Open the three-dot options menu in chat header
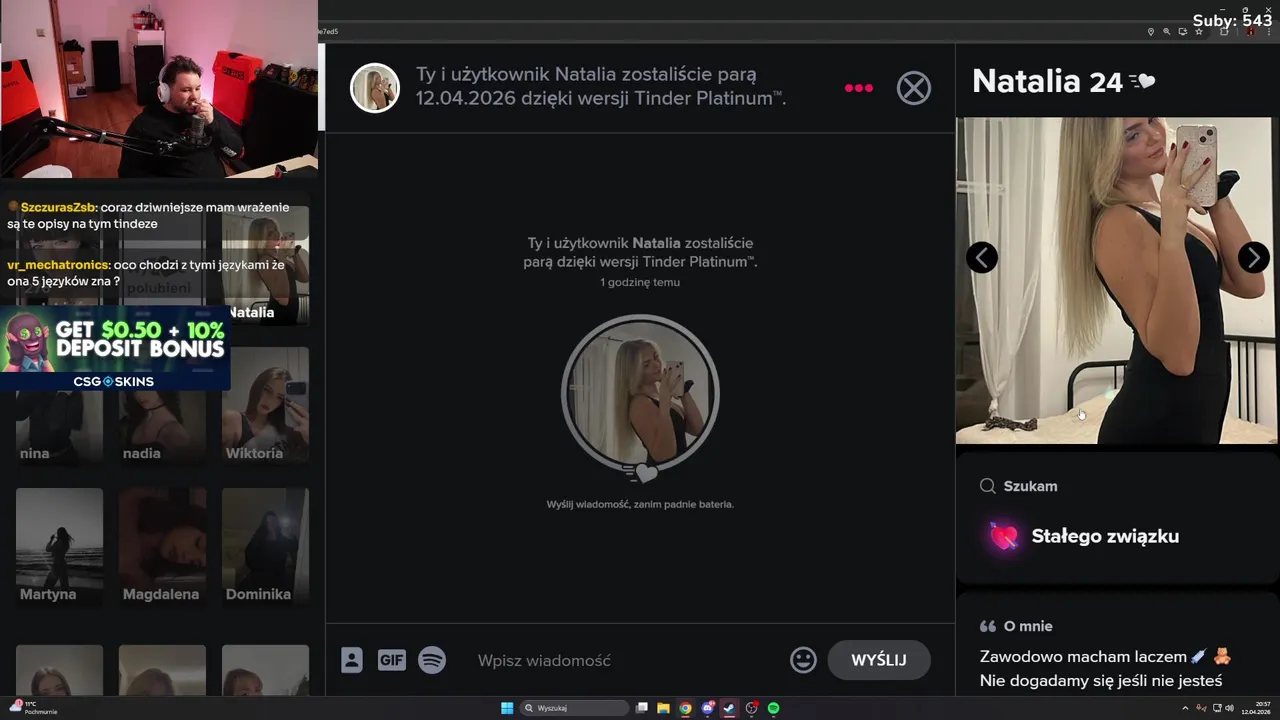1280x720 pixels. 858,88
